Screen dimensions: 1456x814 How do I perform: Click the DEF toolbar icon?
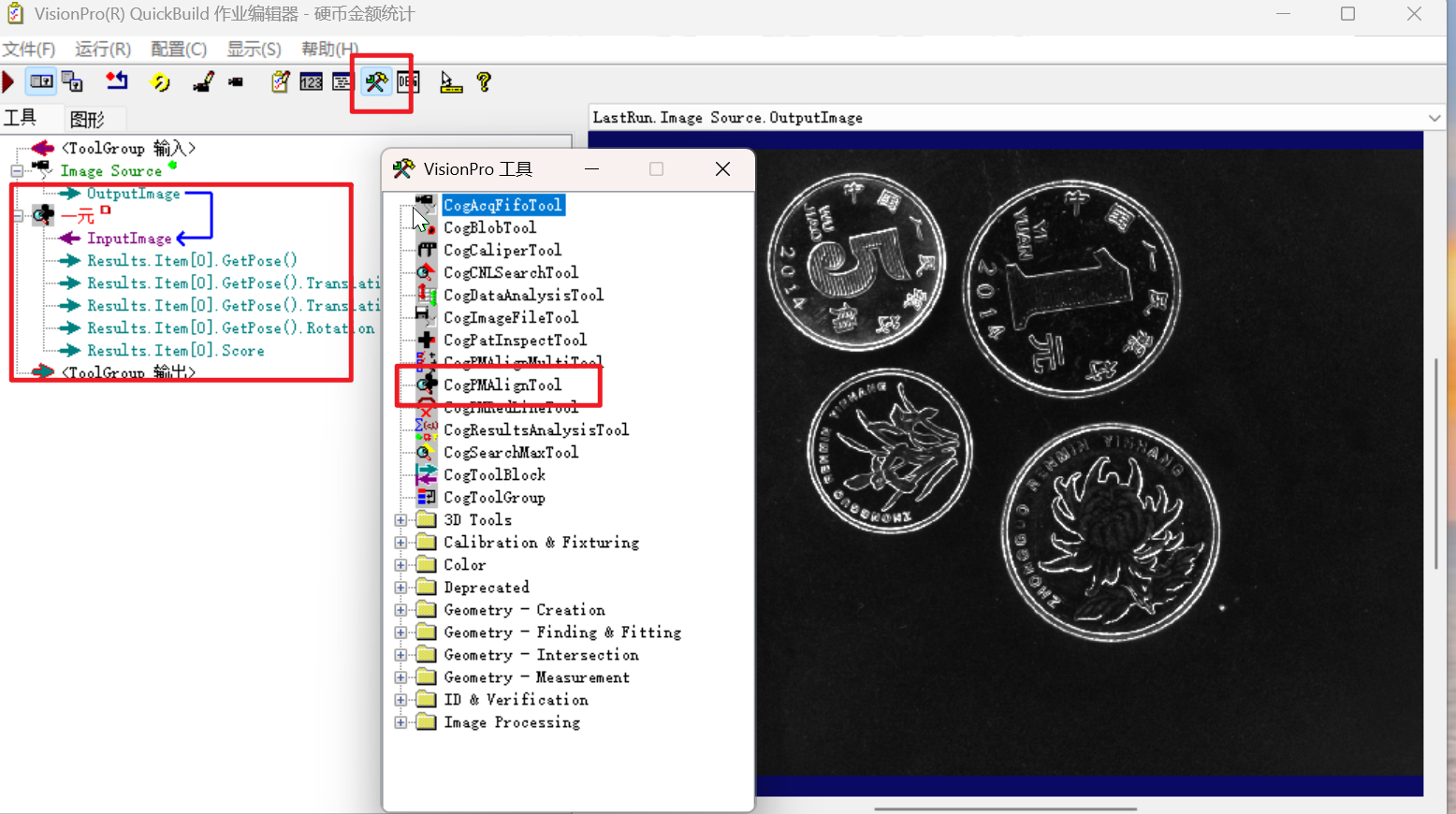[408, 82]
